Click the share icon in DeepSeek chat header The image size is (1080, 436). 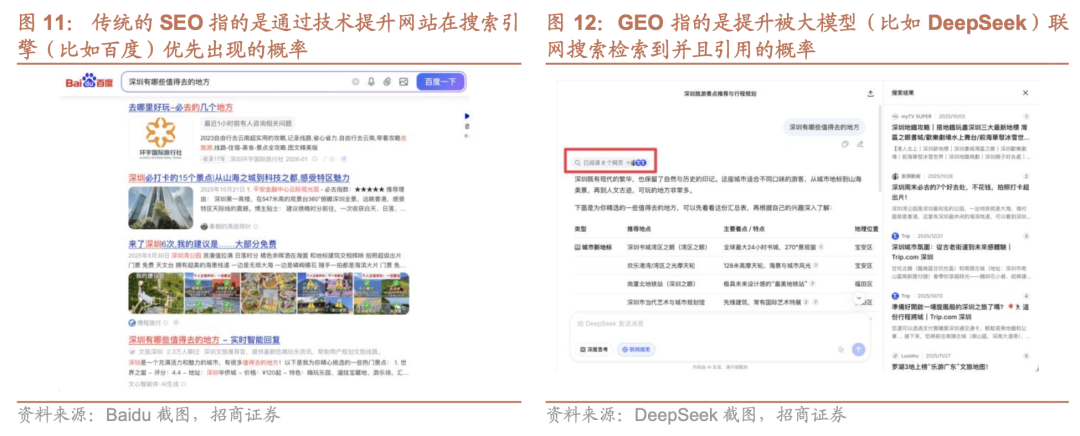[869, 92]
